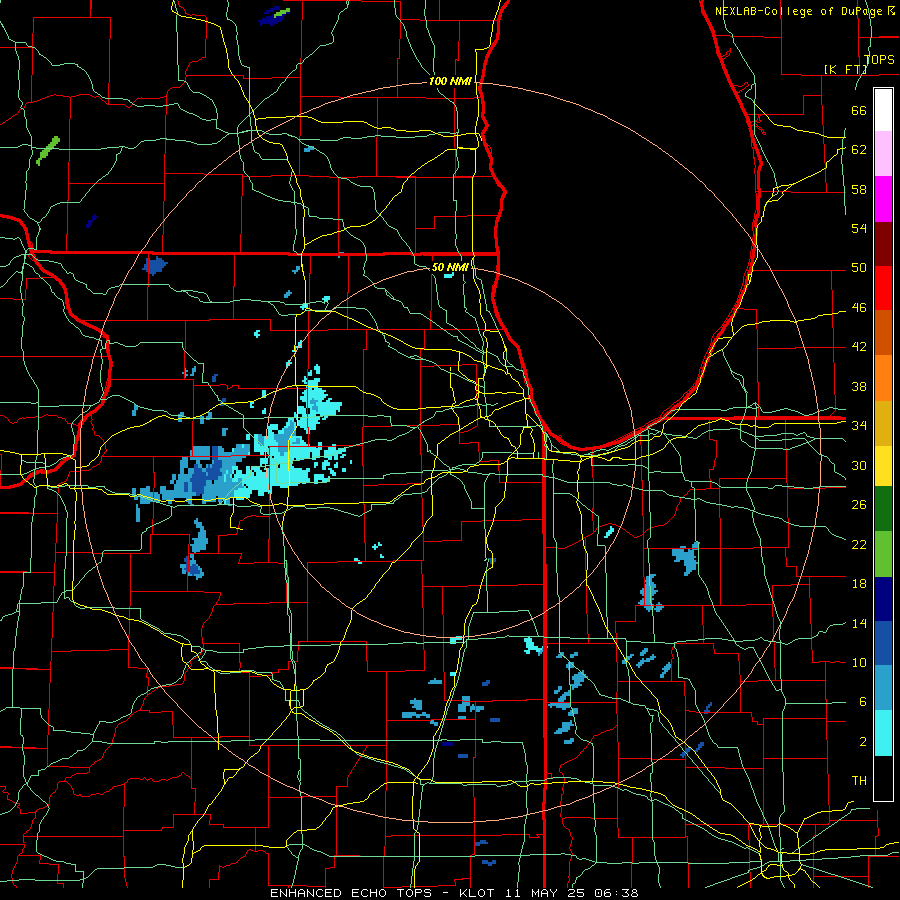This screenshot has width=900, height=900.
Task: Click the legend value 10
Action: click(x=859, y=662)
